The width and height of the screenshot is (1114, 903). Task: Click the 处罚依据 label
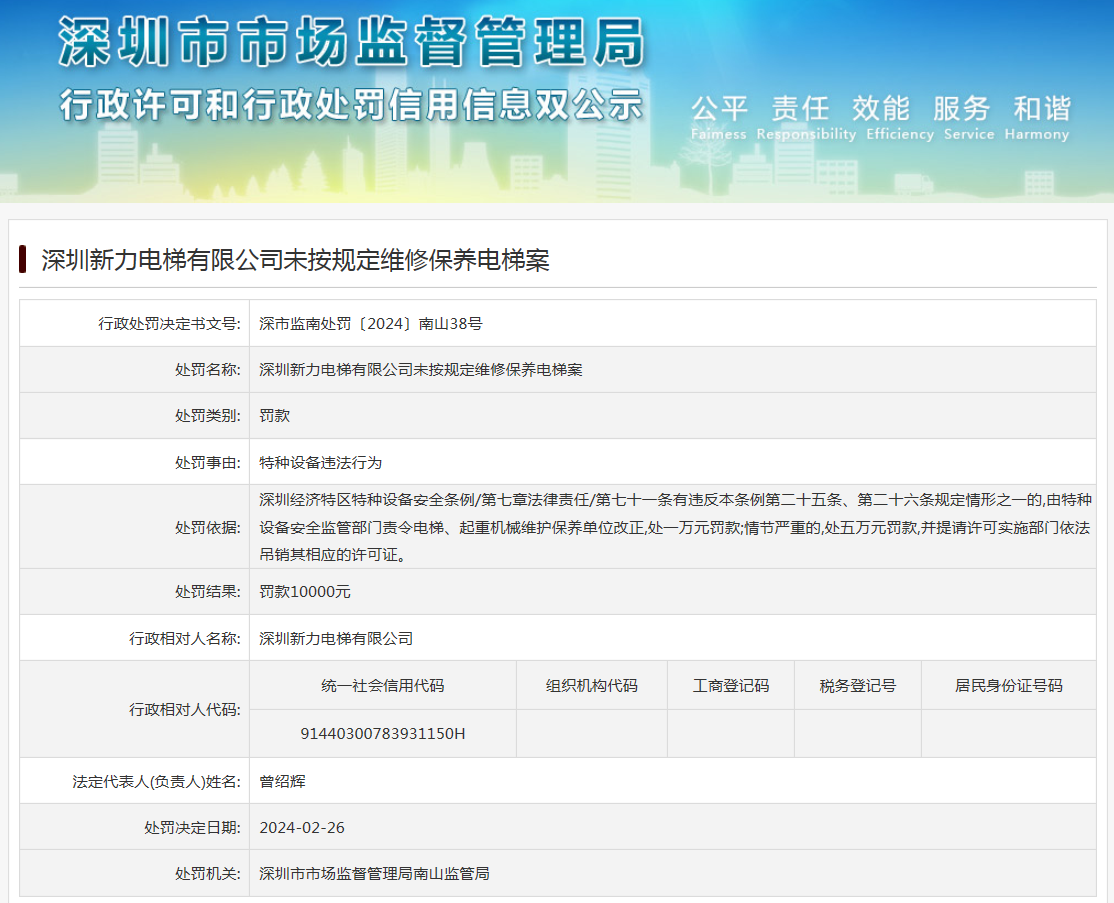point(207,528)
